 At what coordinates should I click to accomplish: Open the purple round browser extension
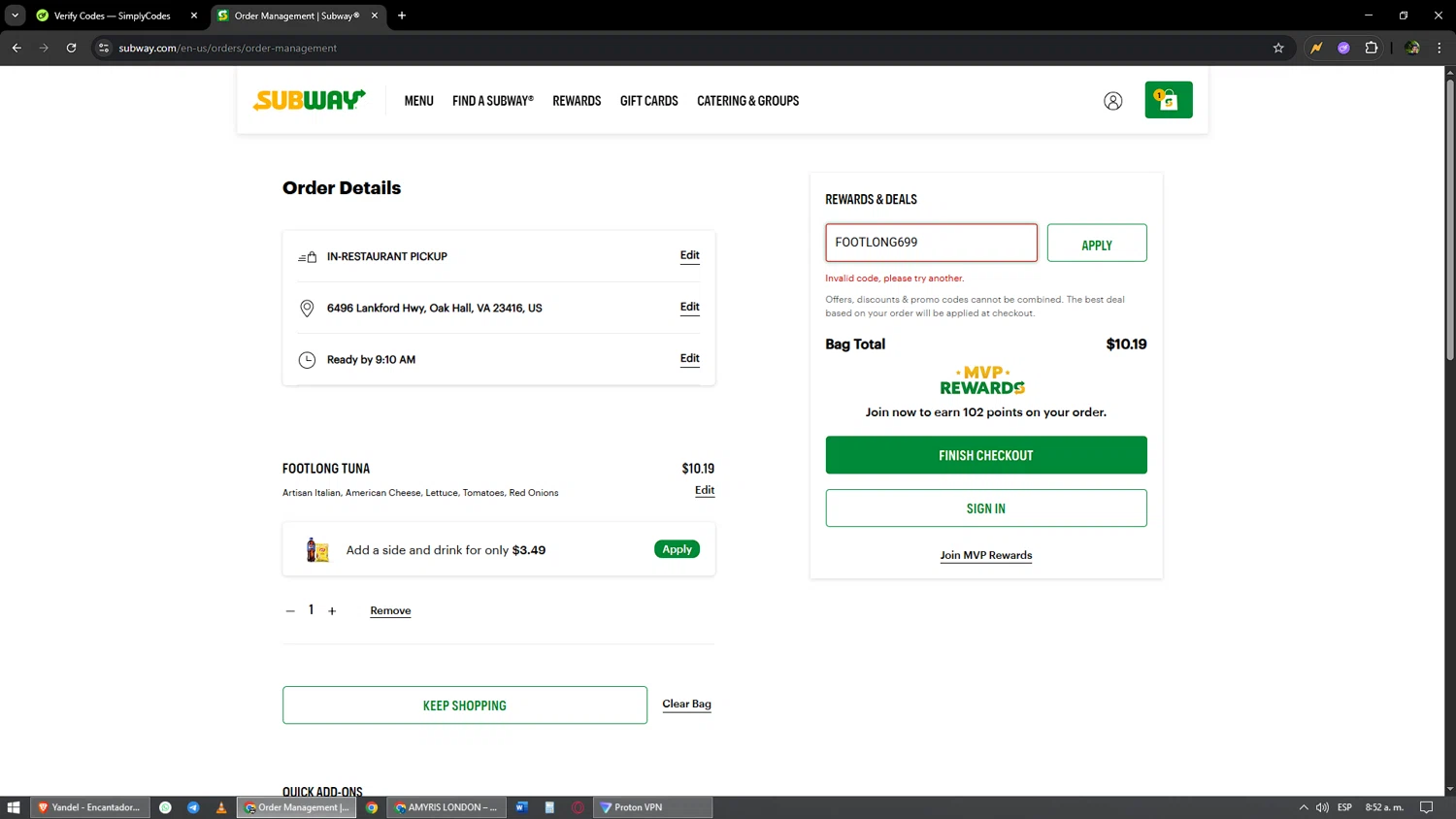point(1343,48)
